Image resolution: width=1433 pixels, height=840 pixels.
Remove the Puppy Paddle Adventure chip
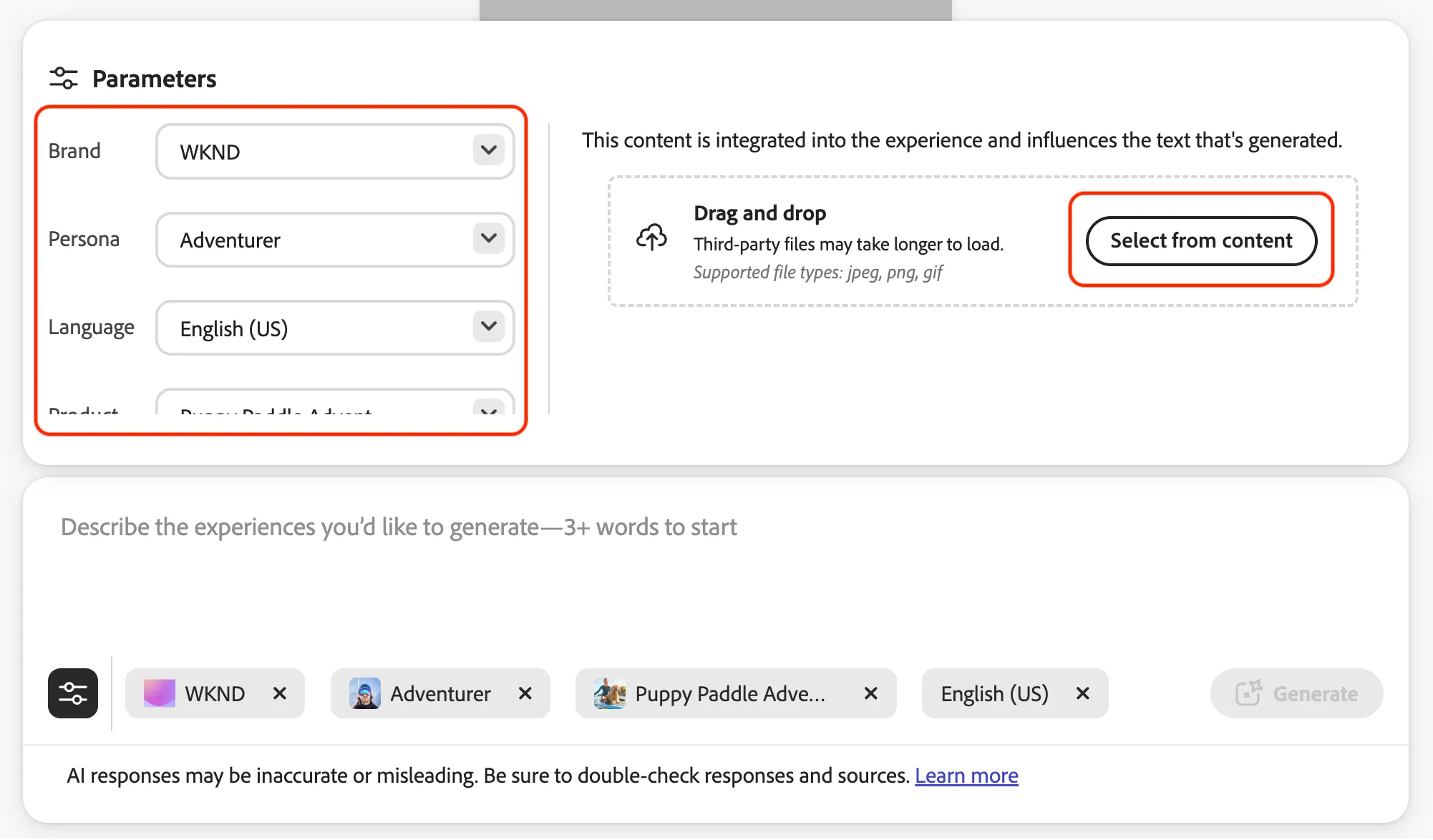point(871,693)
